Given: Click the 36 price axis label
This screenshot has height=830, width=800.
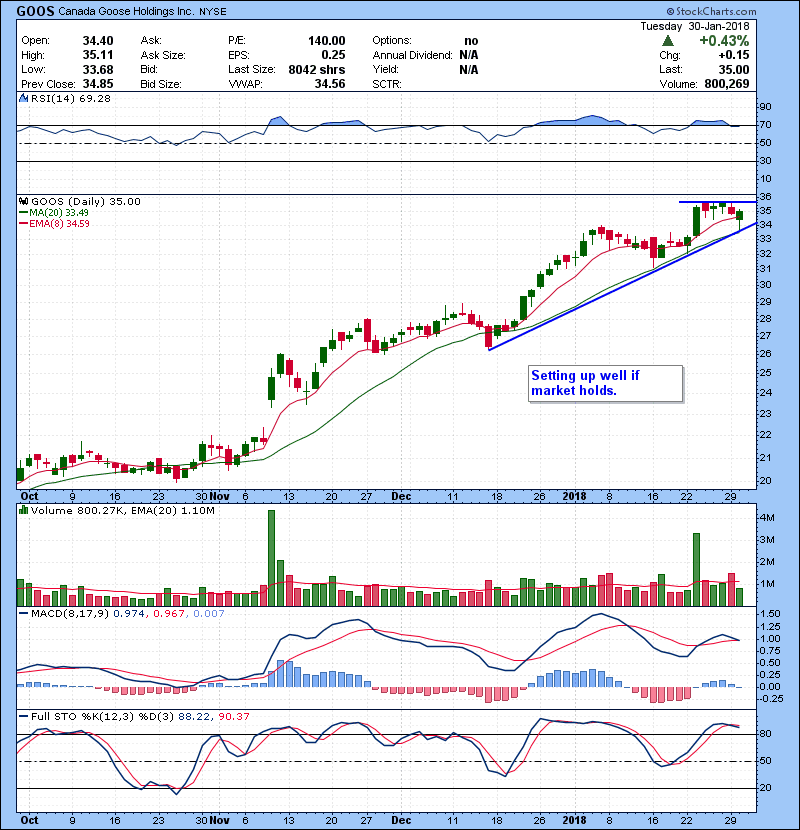Looking at the screenshot, I should pos(766,197).
